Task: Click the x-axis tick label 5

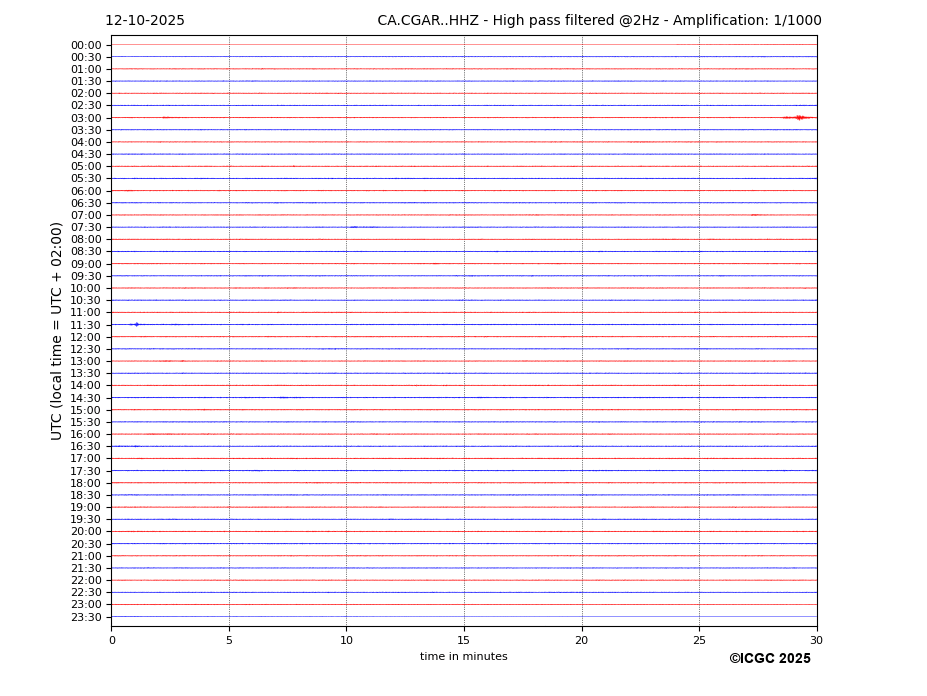Action: click(x=229, y=640)
